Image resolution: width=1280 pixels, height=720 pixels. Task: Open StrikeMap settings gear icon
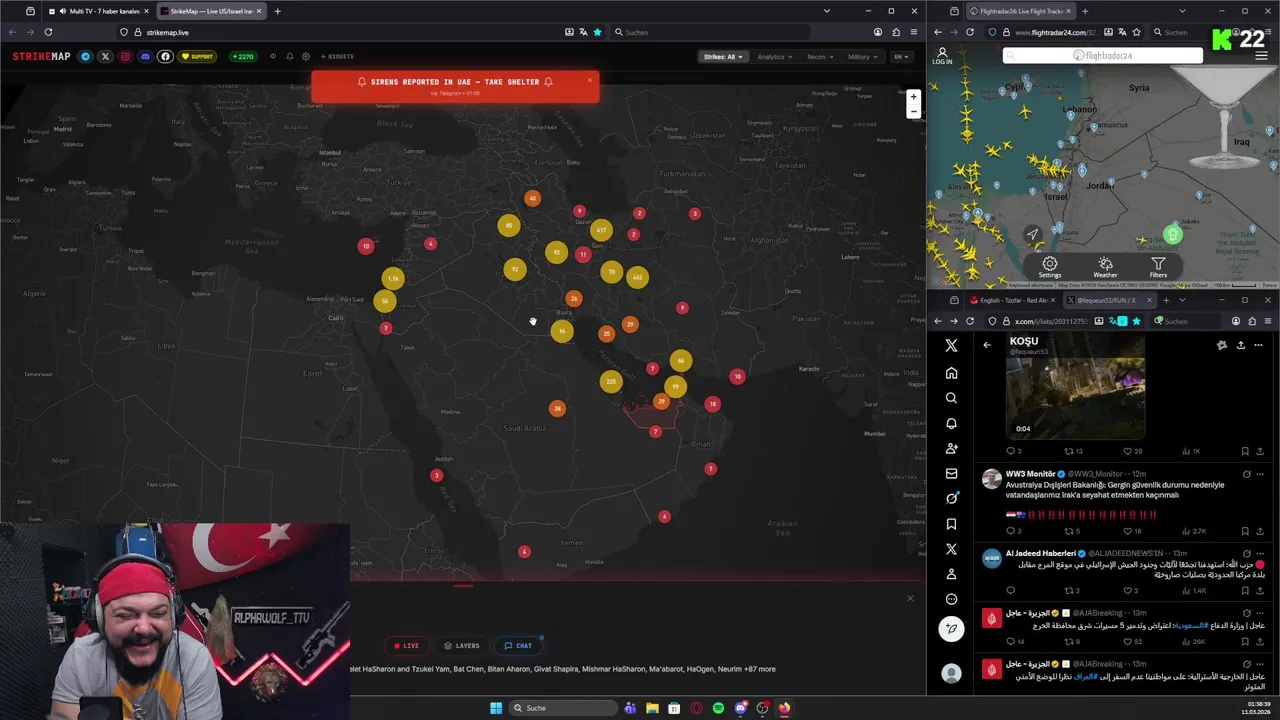[306, 57]
